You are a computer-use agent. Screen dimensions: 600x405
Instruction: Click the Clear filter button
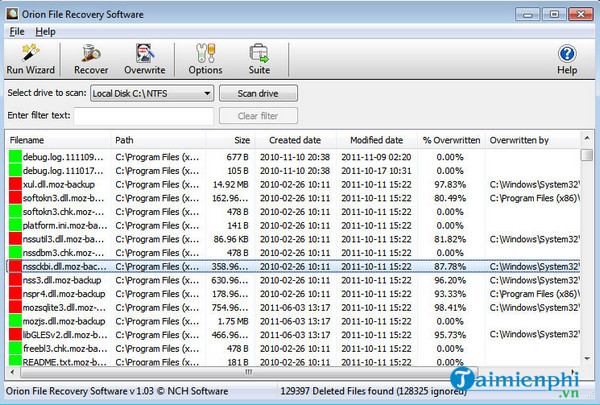[258, 116]
